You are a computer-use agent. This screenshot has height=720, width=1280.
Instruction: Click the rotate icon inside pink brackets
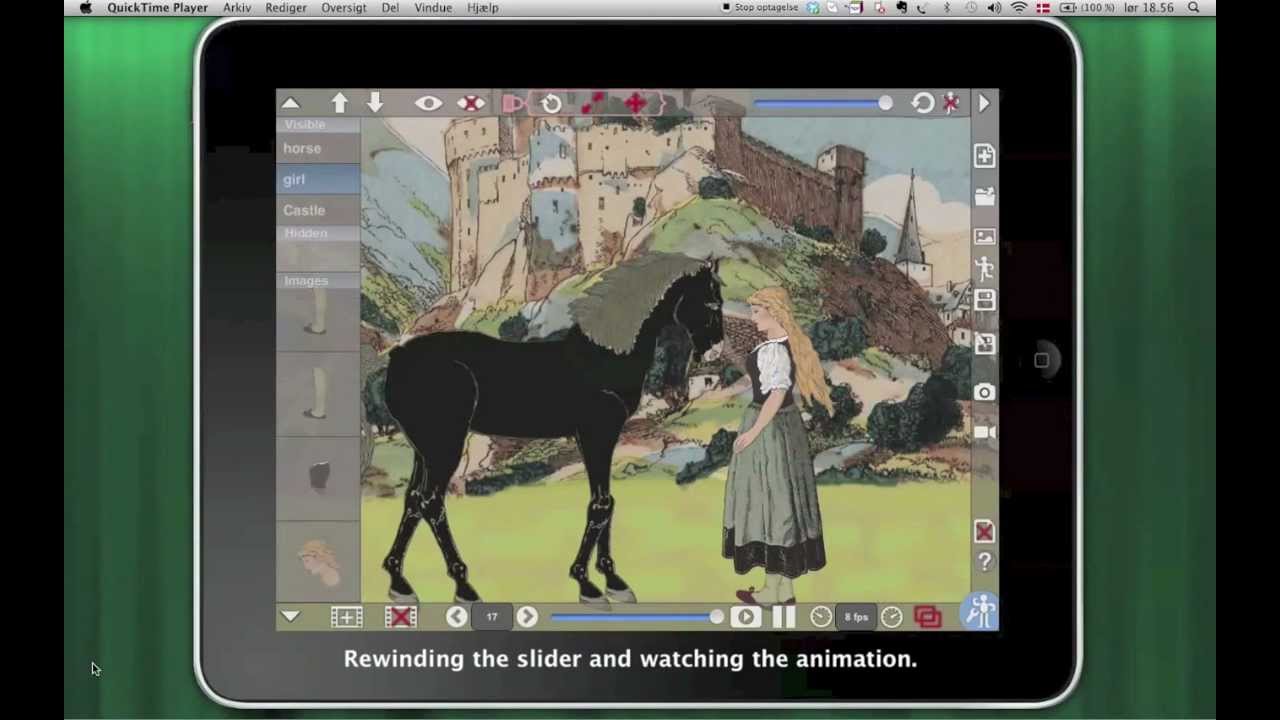click(551, 103)
